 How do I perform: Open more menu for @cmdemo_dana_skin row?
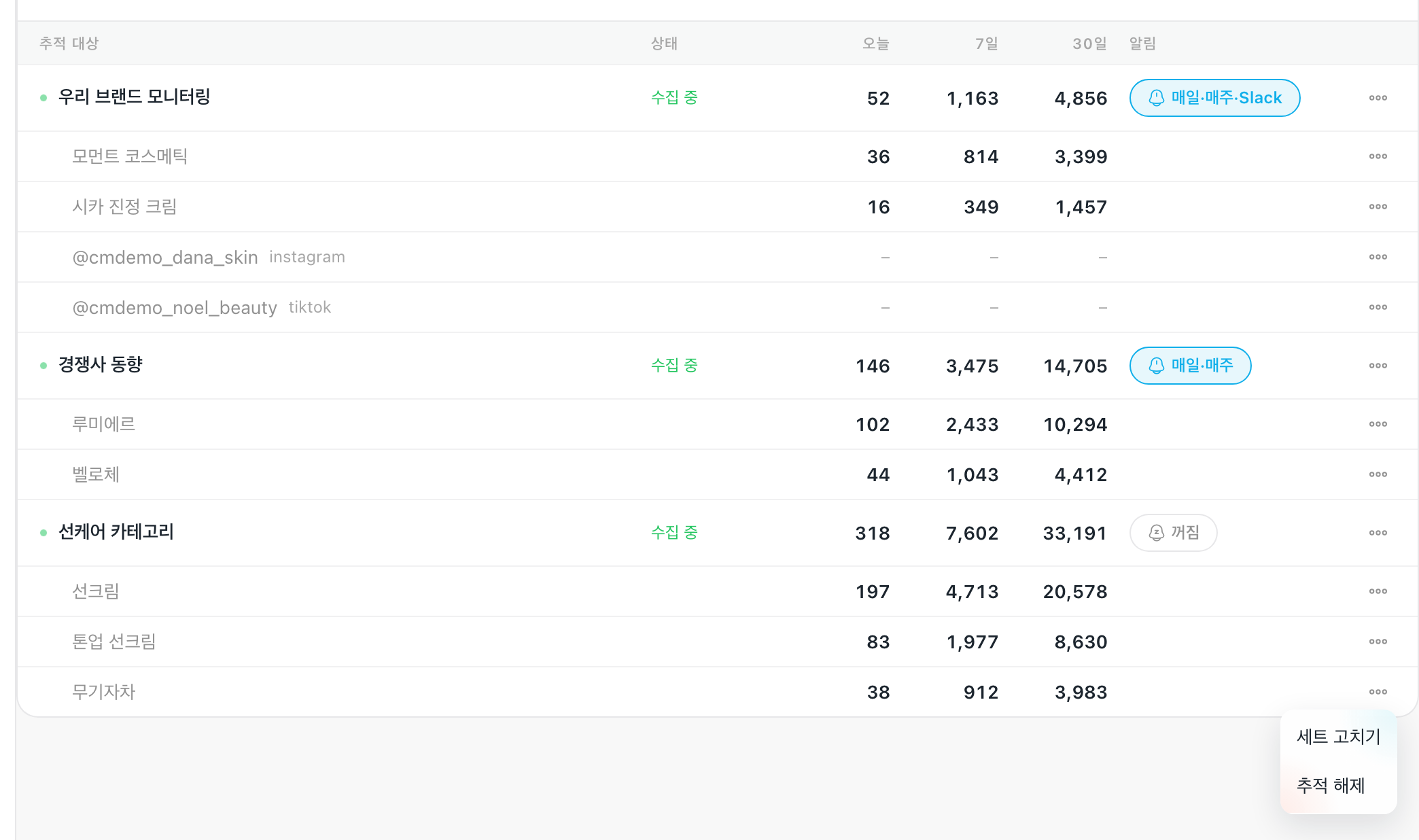(x=1378, y=257)
